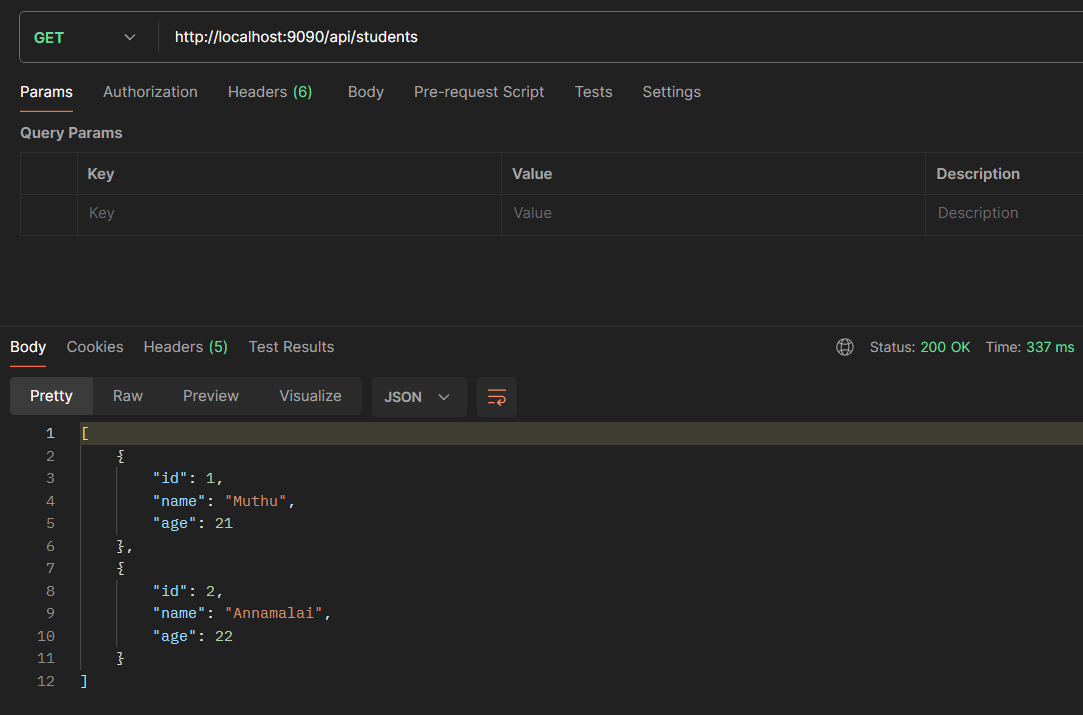Select the Visualize view button

tap(310, 396)
